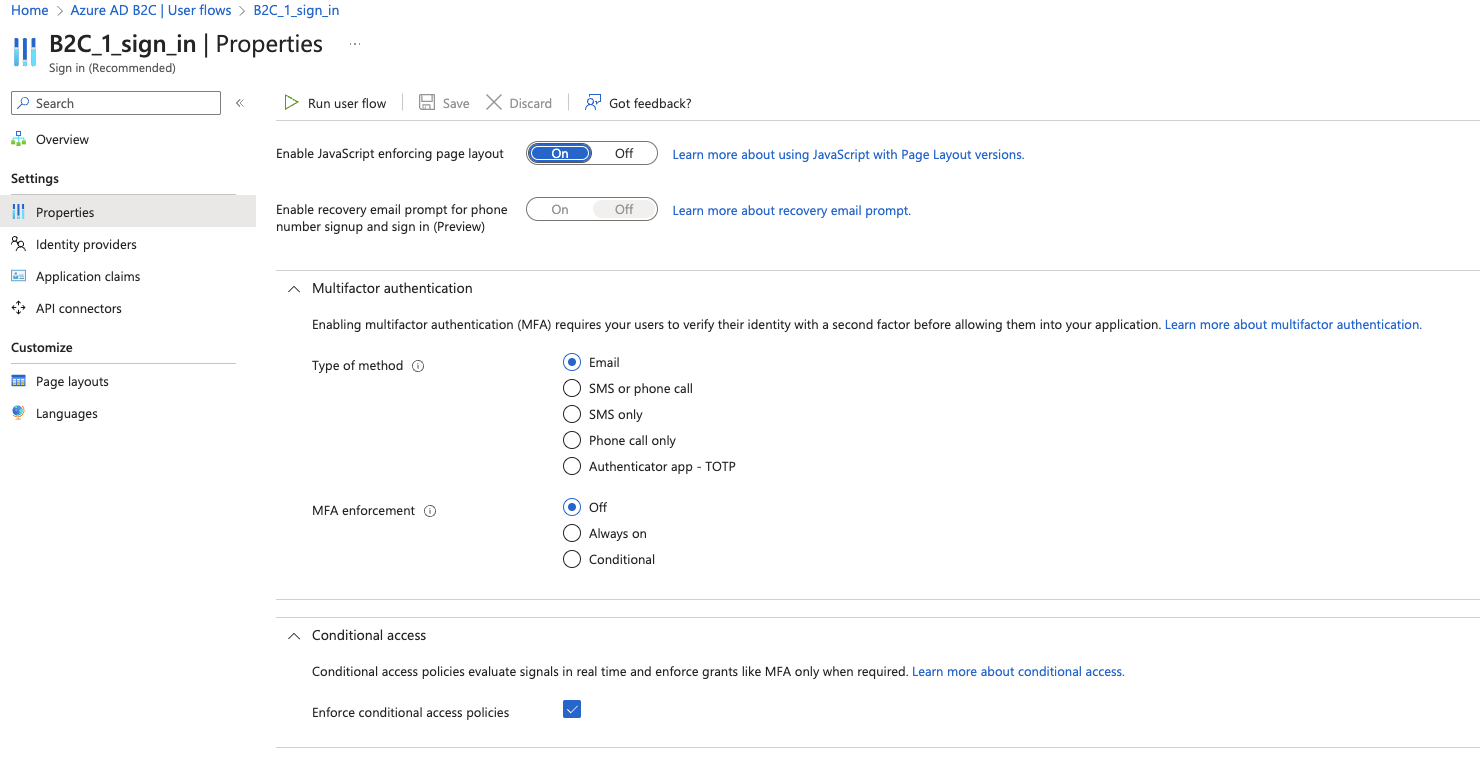This screenshot has height=761, width=1480.
Task: Click the Languages globe icon
Action: 18,413
